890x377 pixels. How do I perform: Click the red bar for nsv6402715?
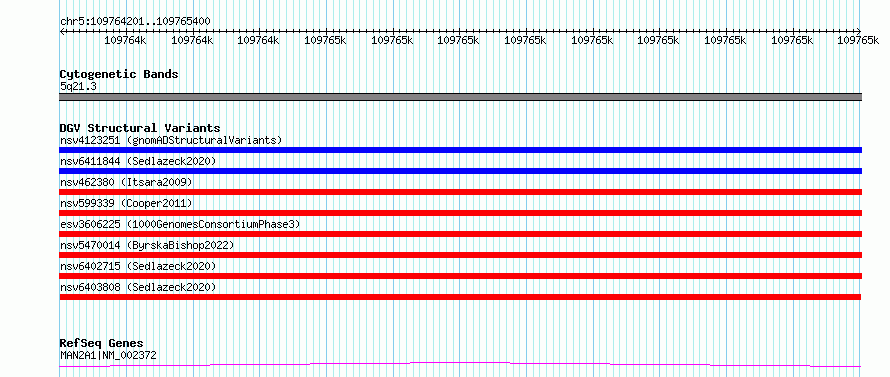(460, 276)
